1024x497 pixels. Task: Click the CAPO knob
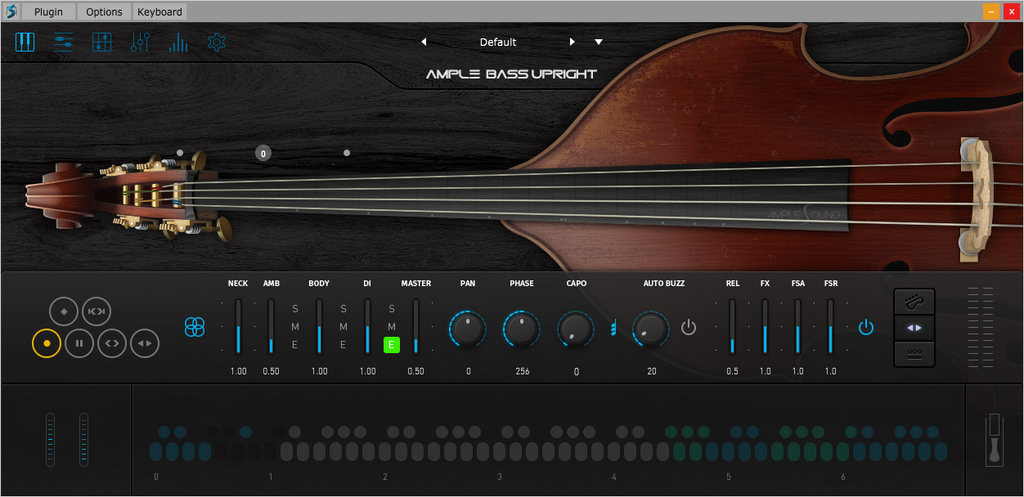(576, 329)
